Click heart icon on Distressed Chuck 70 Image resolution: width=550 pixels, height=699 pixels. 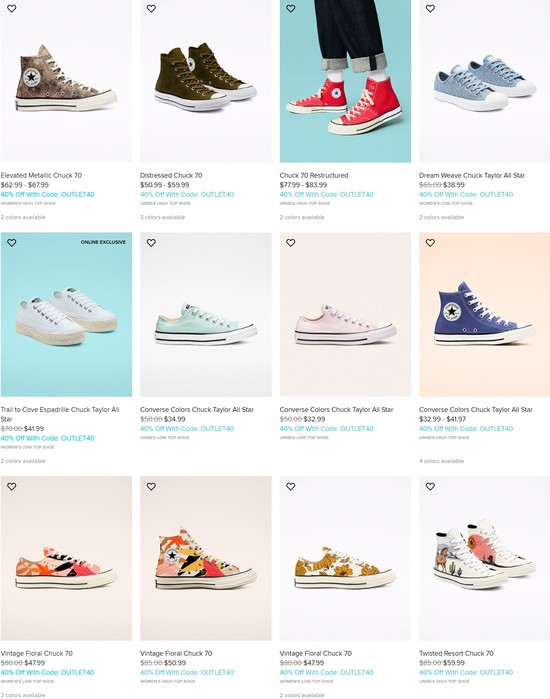click(151, 8)
